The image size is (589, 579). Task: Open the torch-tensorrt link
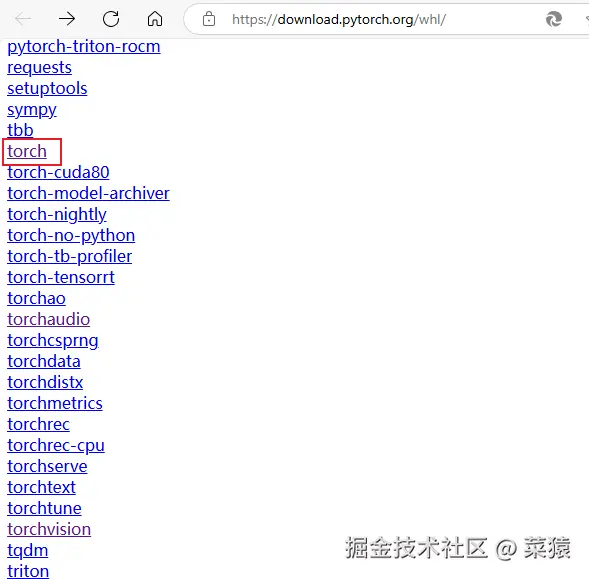point(61,278)
